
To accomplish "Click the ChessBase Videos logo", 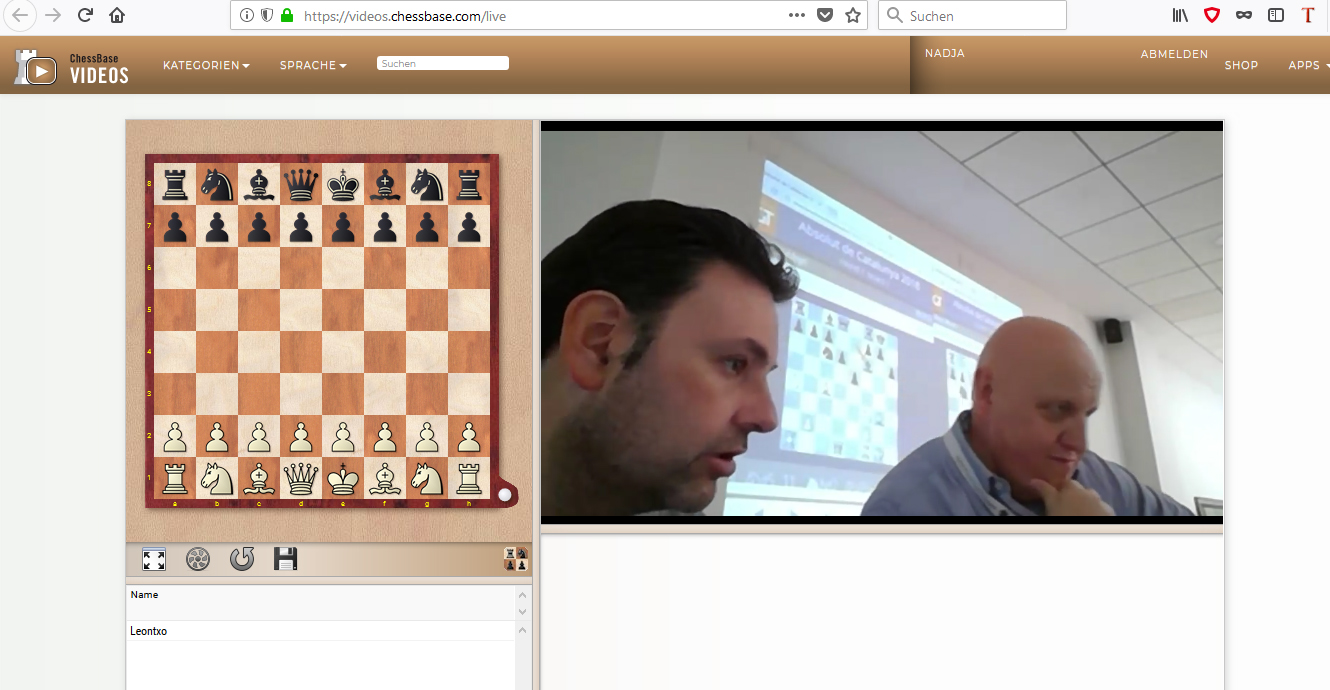I will click(71, 67).
